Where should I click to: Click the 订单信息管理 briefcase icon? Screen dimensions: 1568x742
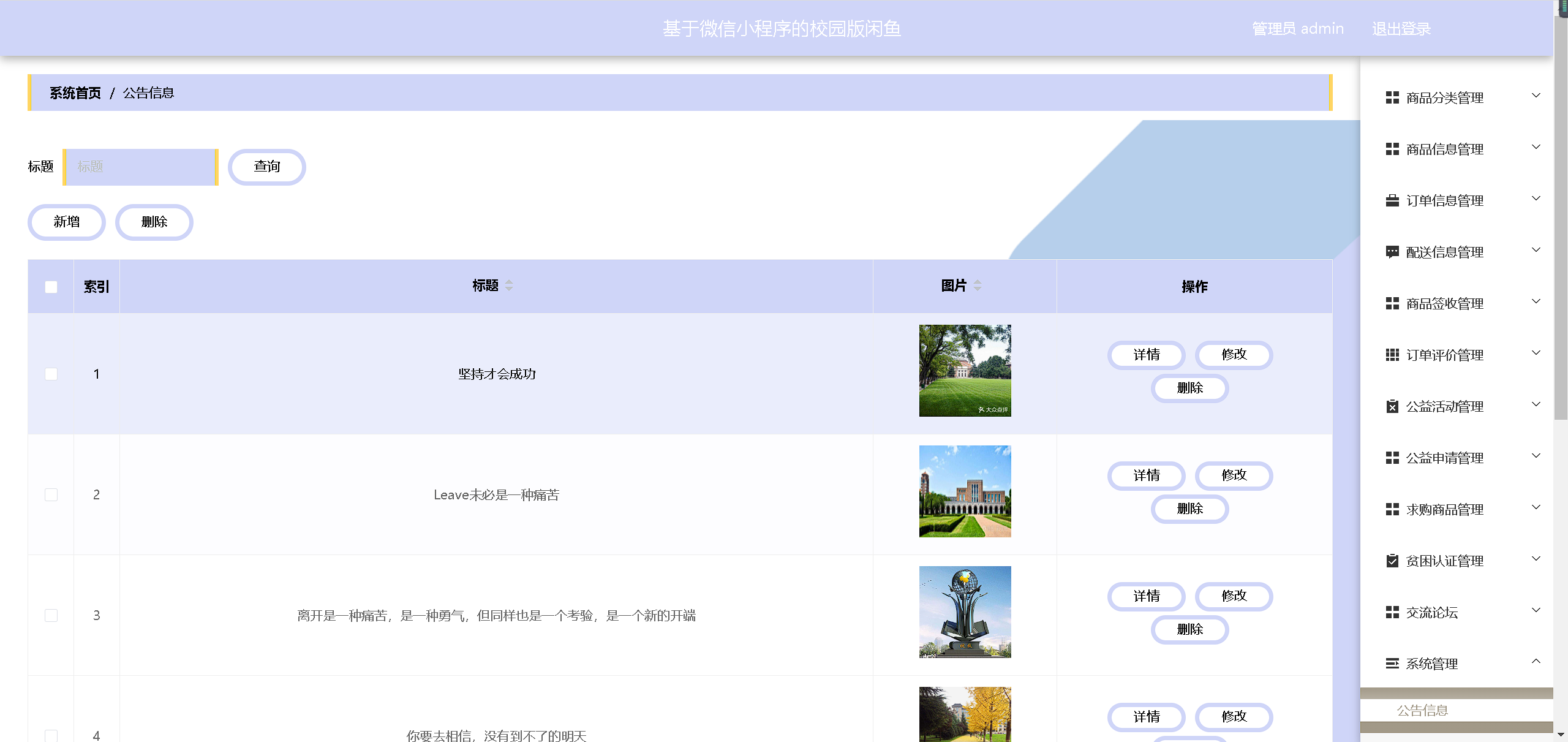click(1392, 200)
